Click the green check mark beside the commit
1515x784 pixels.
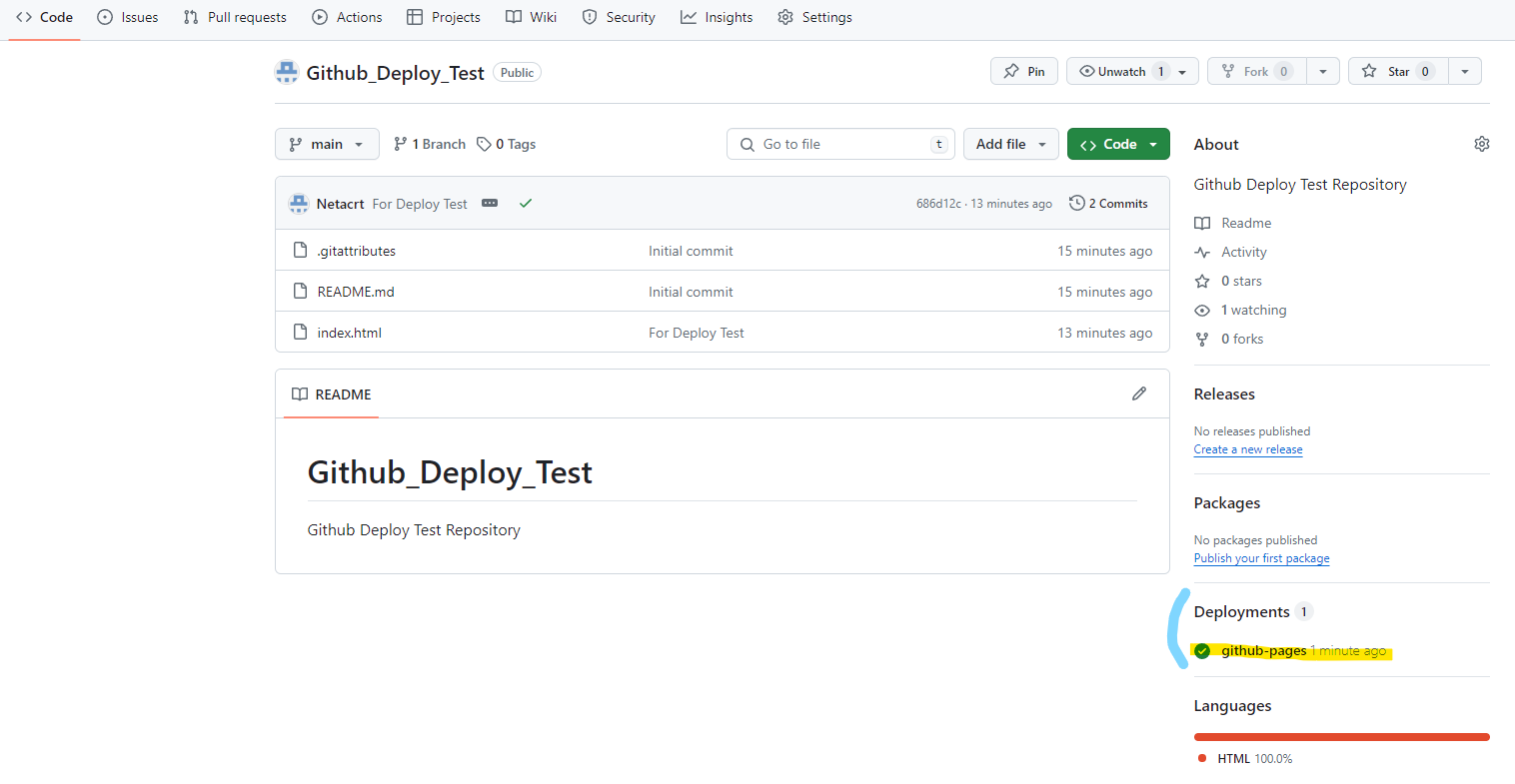[526, 203]
